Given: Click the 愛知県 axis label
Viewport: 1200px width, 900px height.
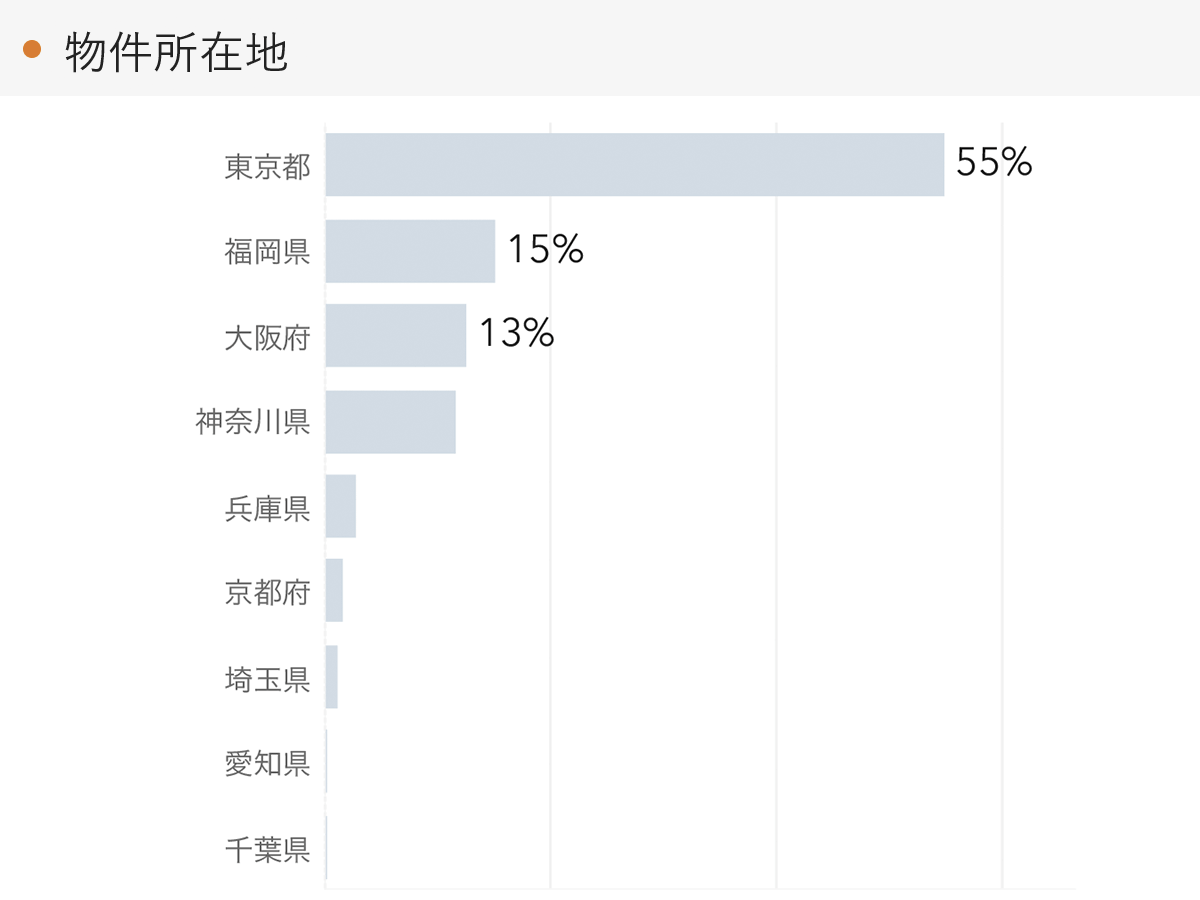Looking at the screenshot, I should (267, 764).
